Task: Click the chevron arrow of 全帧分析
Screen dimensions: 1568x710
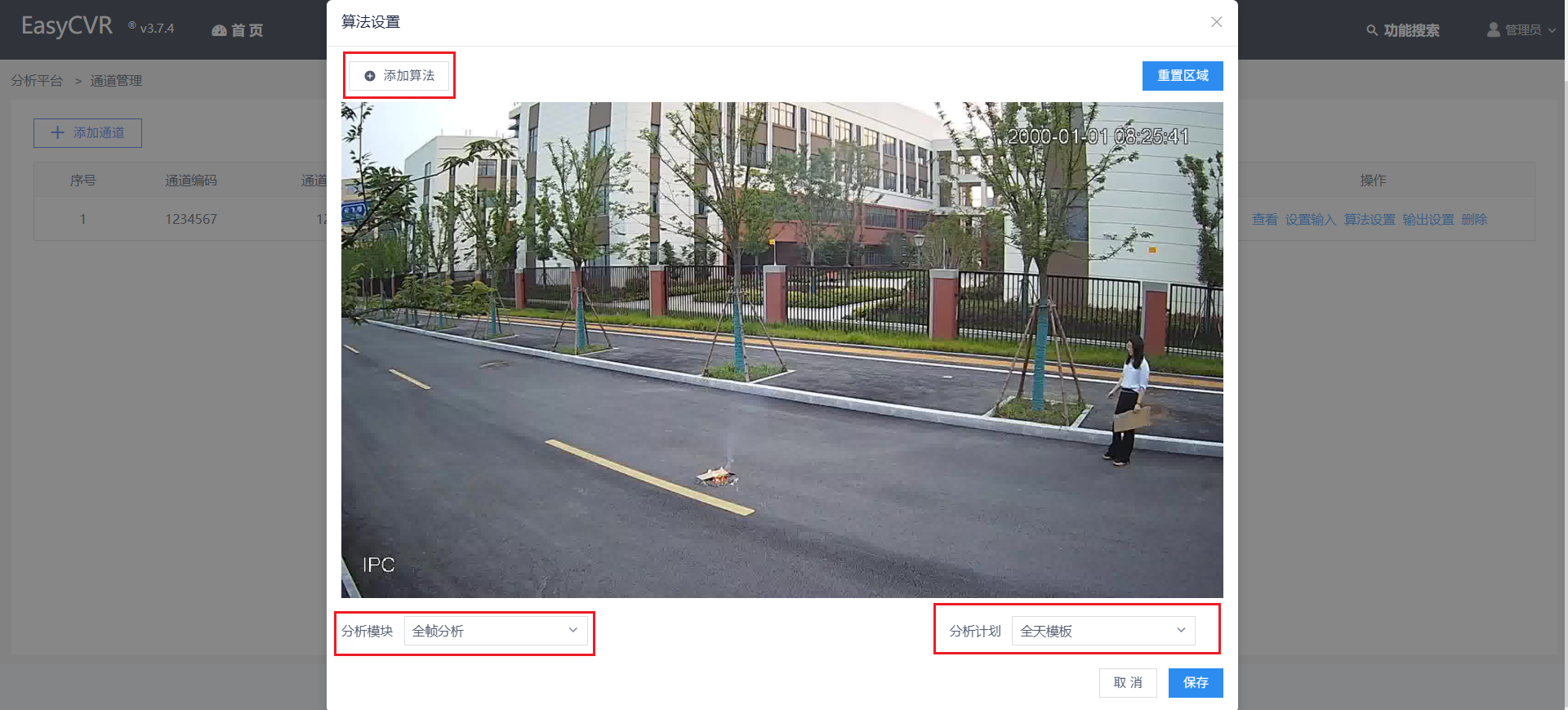Action: point(572,630)
